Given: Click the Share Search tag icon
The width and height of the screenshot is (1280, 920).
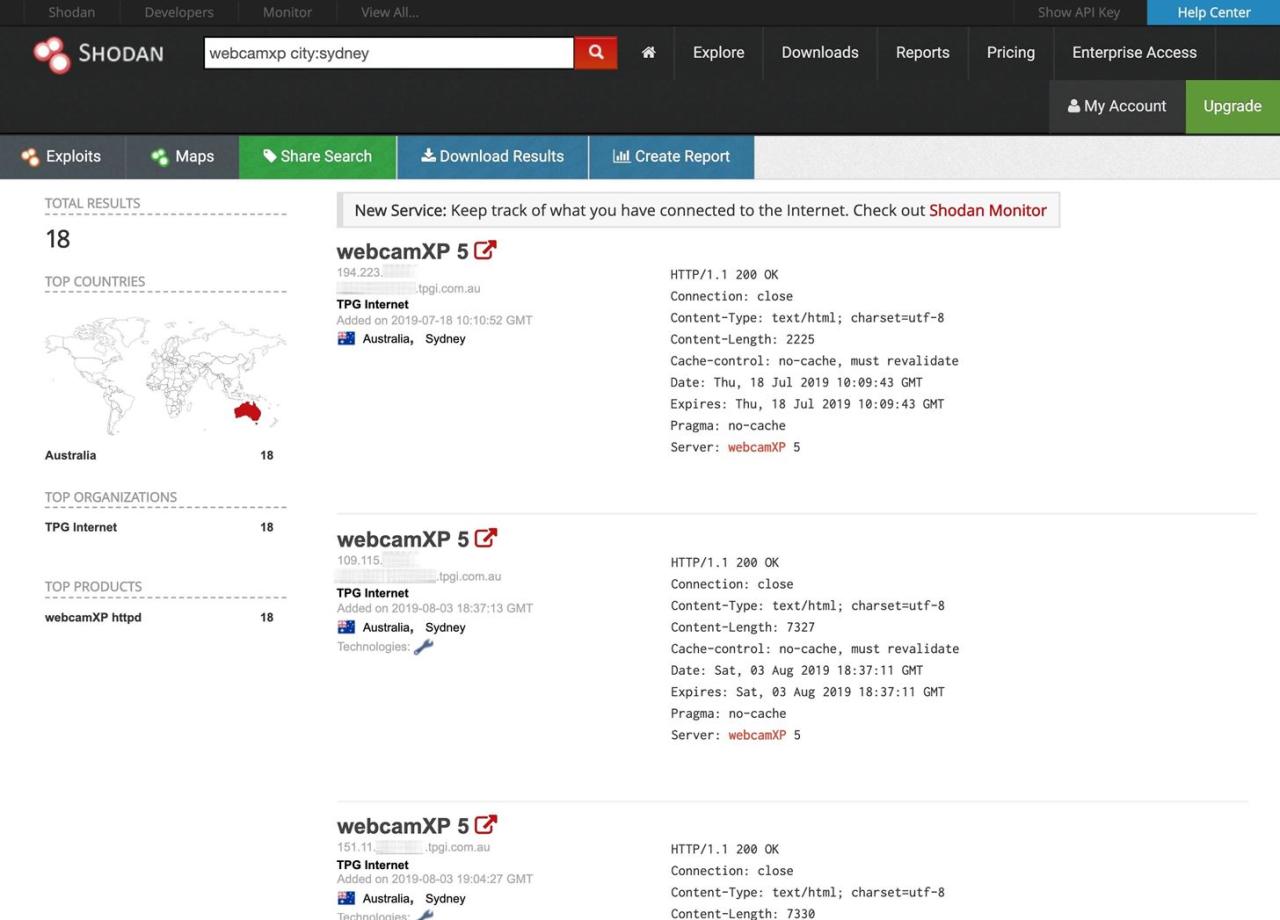Looking at the screenshot, I should (x=269, y=156).
